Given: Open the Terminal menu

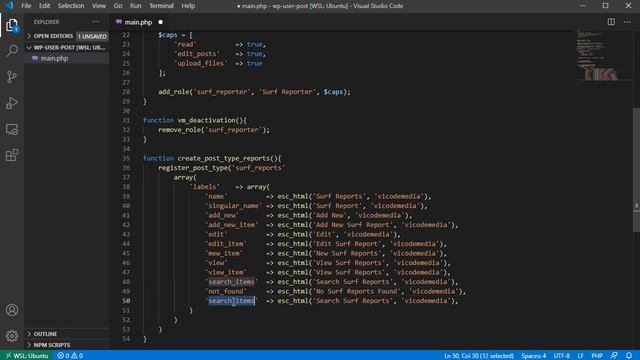Looking at the screenshot, I should click(x=161, y=6).
